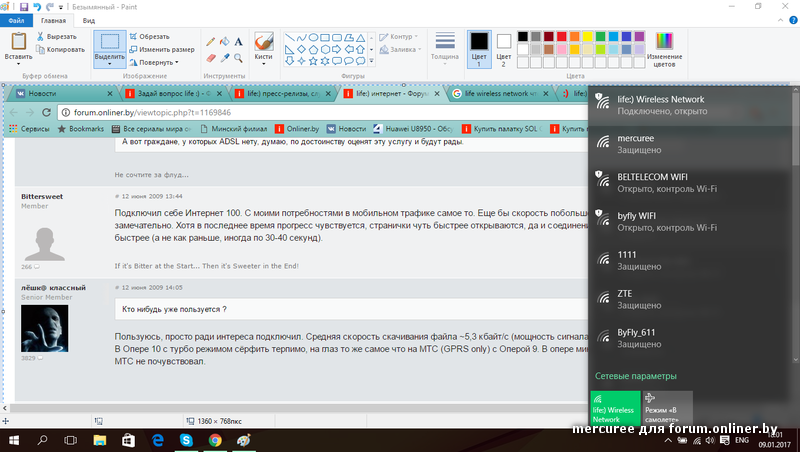
Task: Select the Eraser tool
Action: [x=210, y=58]
